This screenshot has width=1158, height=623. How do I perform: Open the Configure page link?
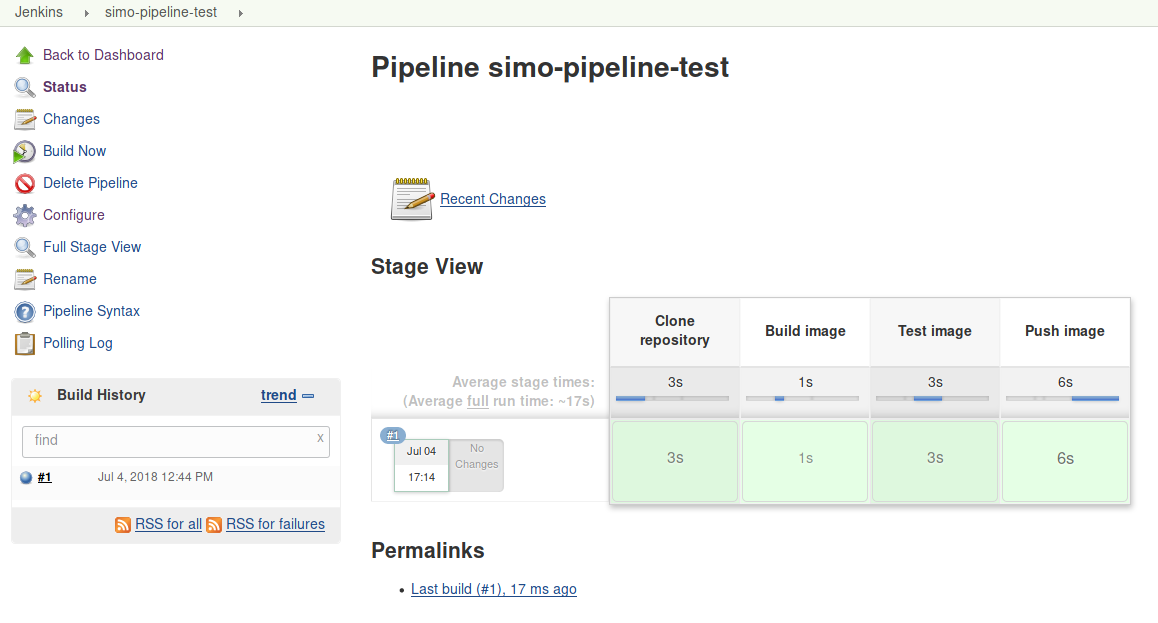click(x=74, y=215)
